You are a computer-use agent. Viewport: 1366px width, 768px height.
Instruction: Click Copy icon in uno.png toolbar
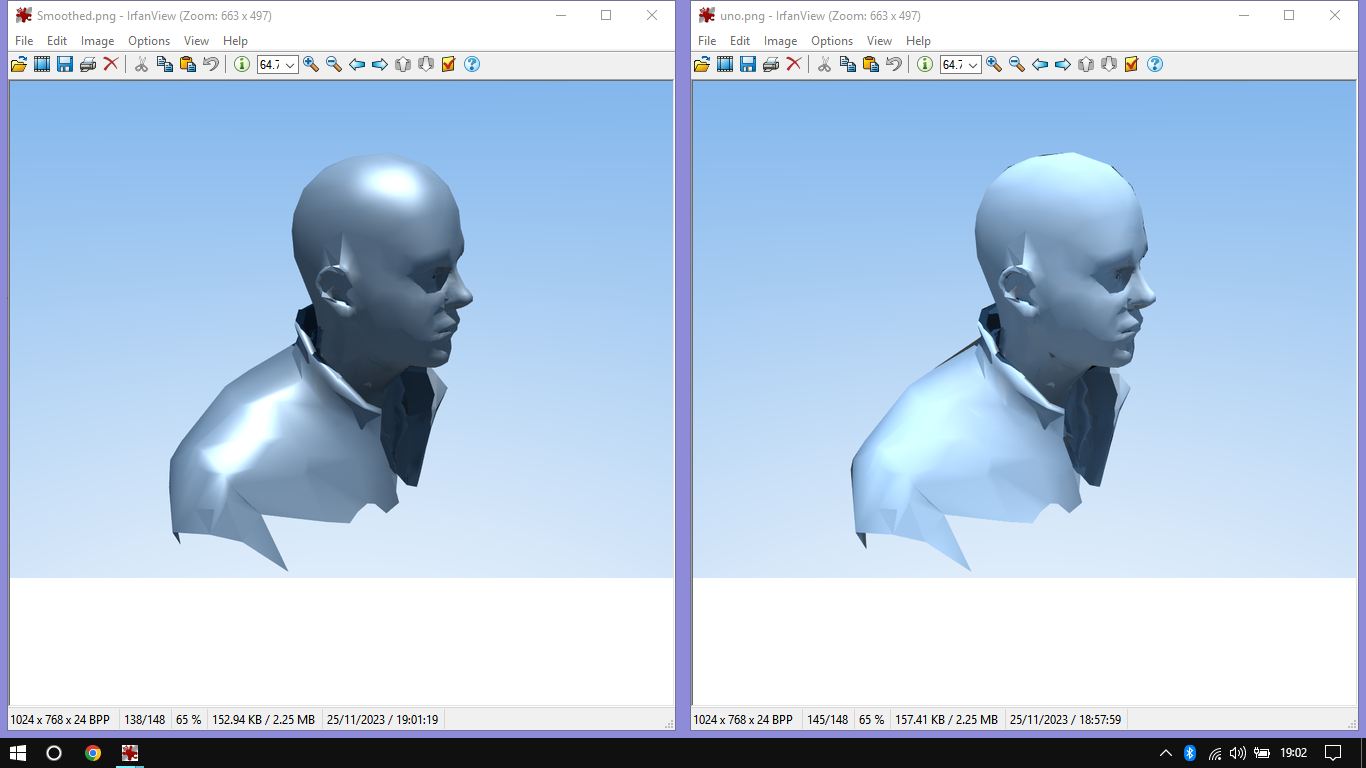[x=847, y=64]
